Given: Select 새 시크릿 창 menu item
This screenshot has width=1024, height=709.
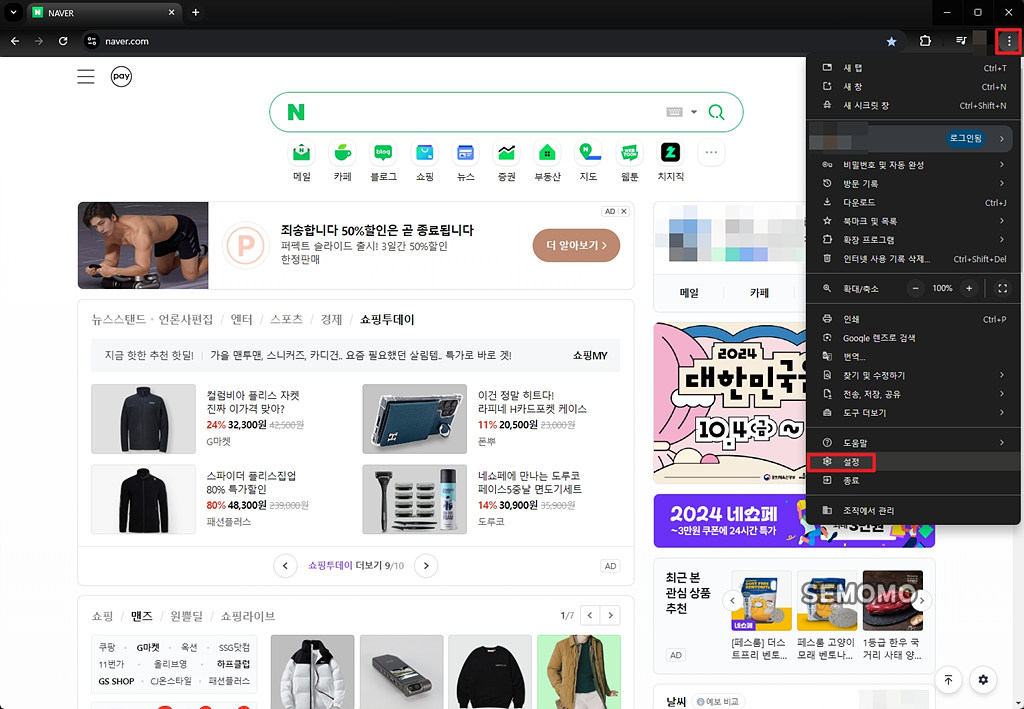Looking at the screenshot, I should coord(914,105).
